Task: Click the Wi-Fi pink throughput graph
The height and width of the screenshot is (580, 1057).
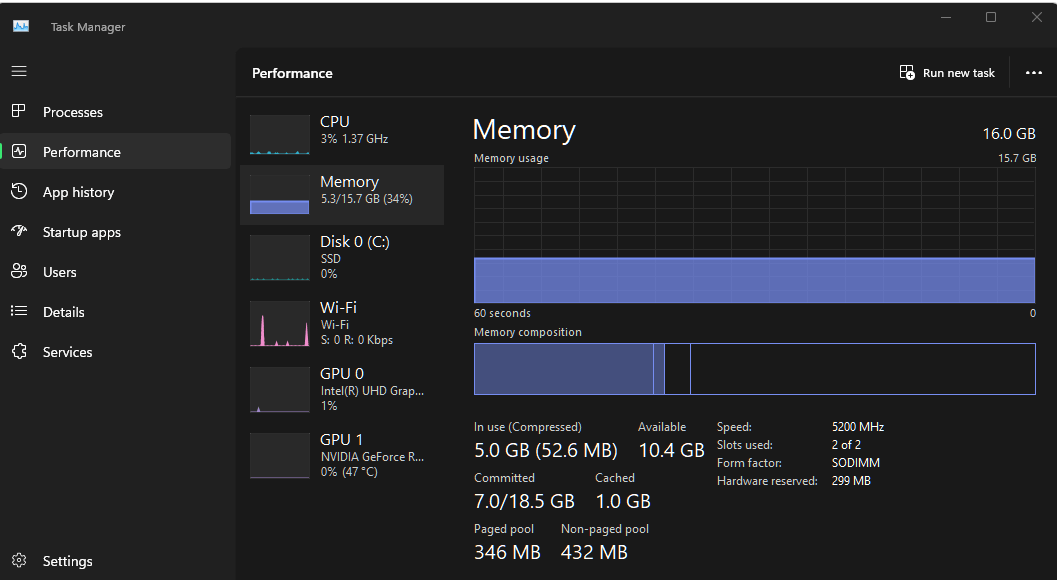Action: (280, 323)
